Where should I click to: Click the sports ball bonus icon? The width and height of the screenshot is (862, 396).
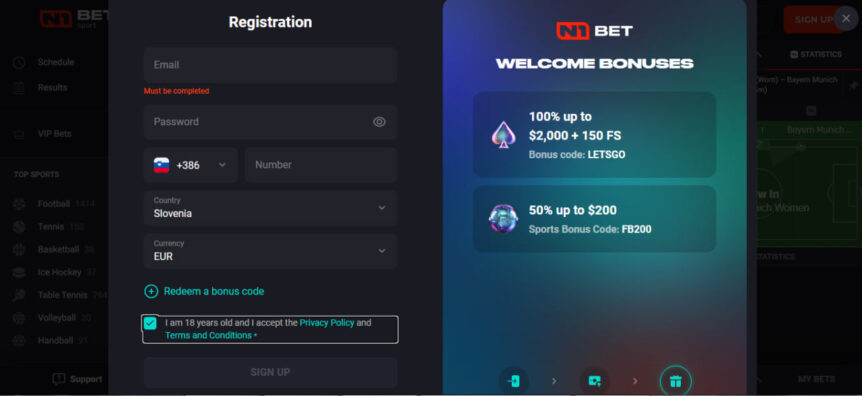pyautogui.click(x=503, y=218)
